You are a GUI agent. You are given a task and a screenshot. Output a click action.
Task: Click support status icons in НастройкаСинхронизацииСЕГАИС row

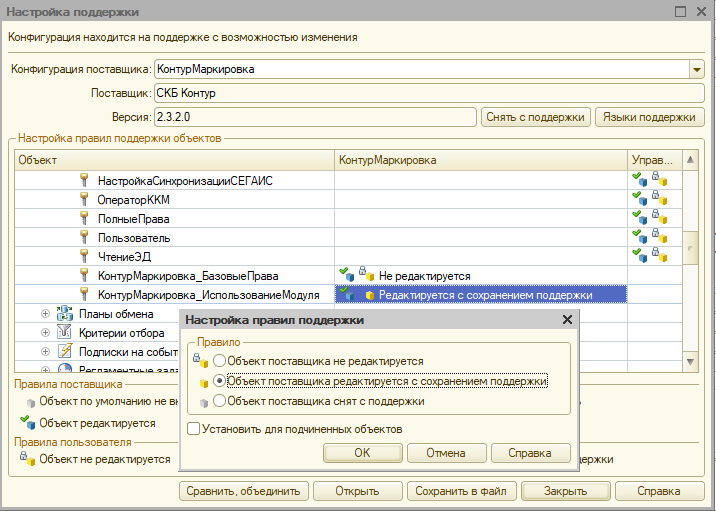[x=650, y=179]
